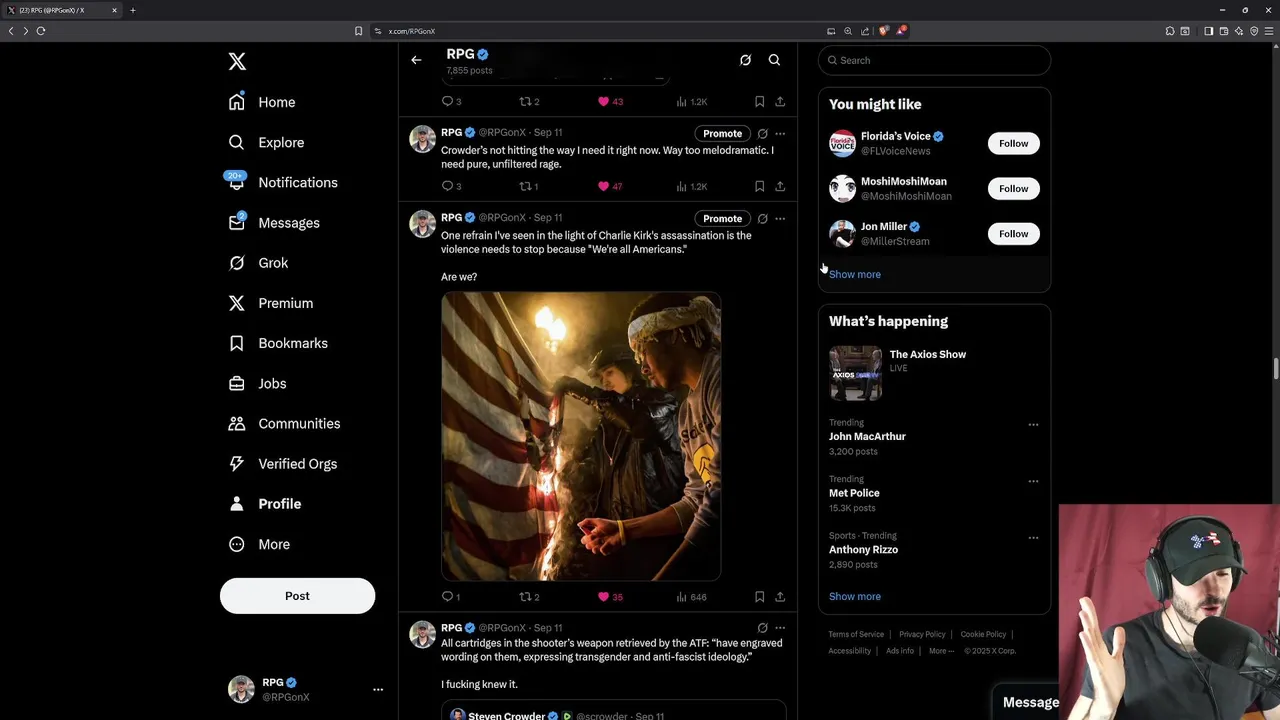Toggle bookmark on burning flag post
The height and width of the screenshot is (720, 1280).
point(759,597)
